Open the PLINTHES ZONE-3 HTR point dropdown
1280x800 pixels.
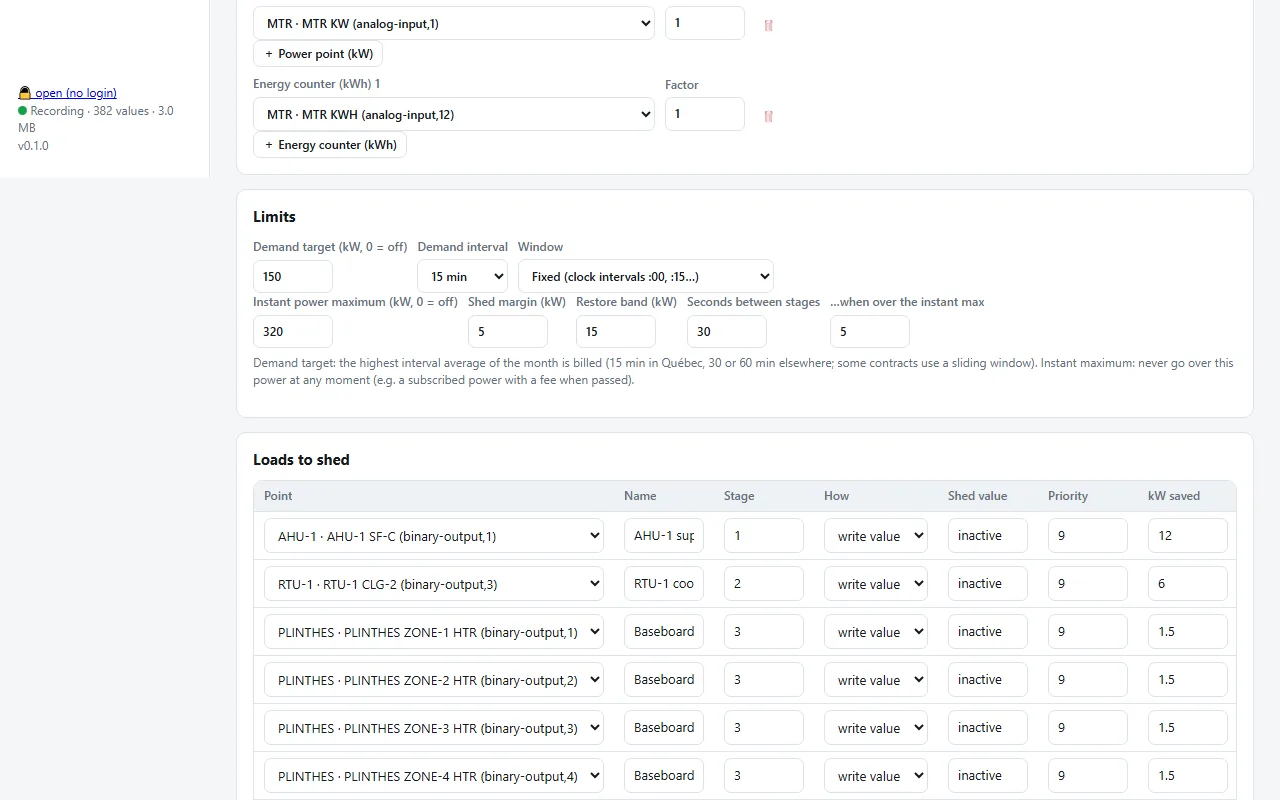[x=434, y=727]
